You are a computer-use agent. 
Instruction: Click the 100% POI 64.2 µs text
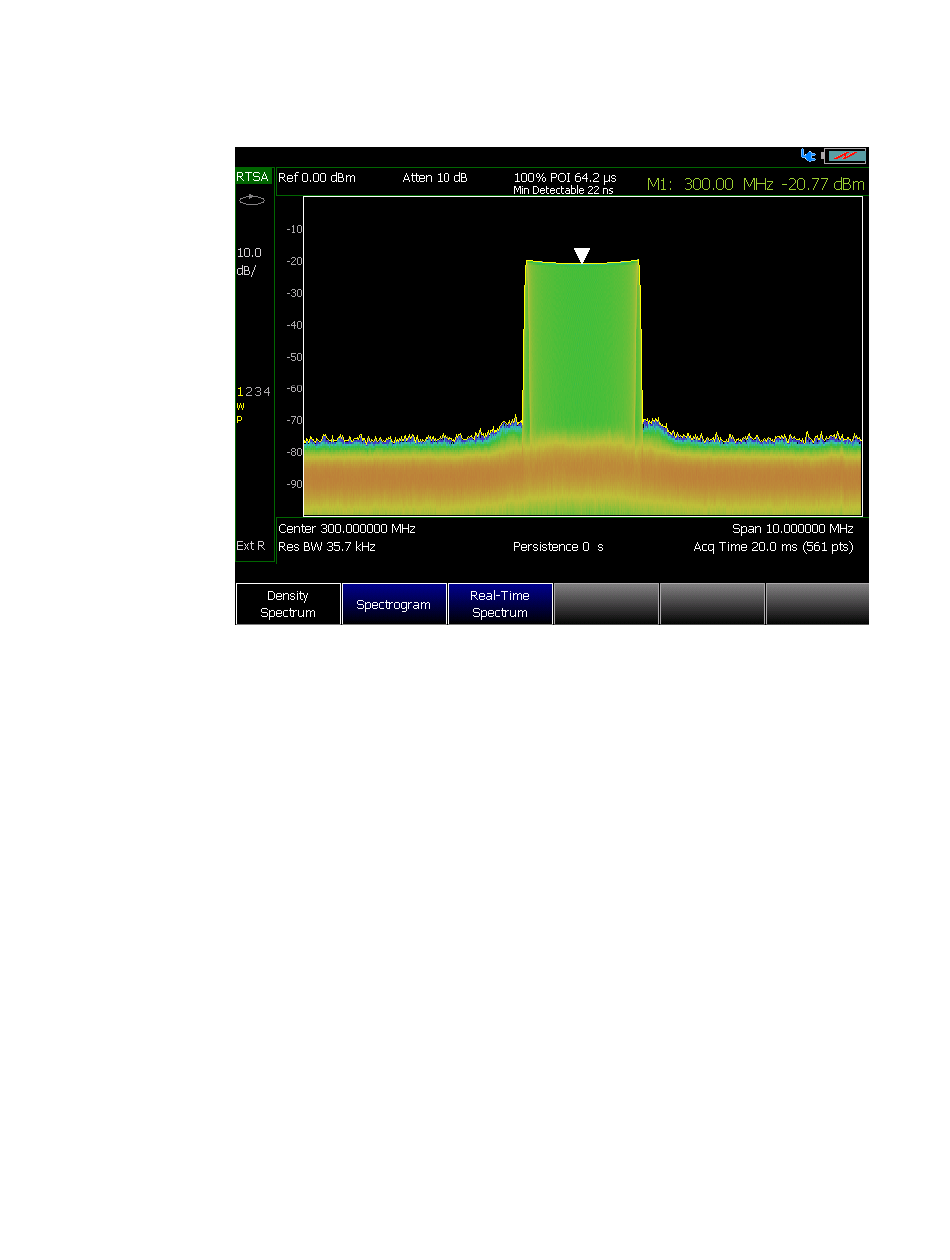click(x=565, y=177)
